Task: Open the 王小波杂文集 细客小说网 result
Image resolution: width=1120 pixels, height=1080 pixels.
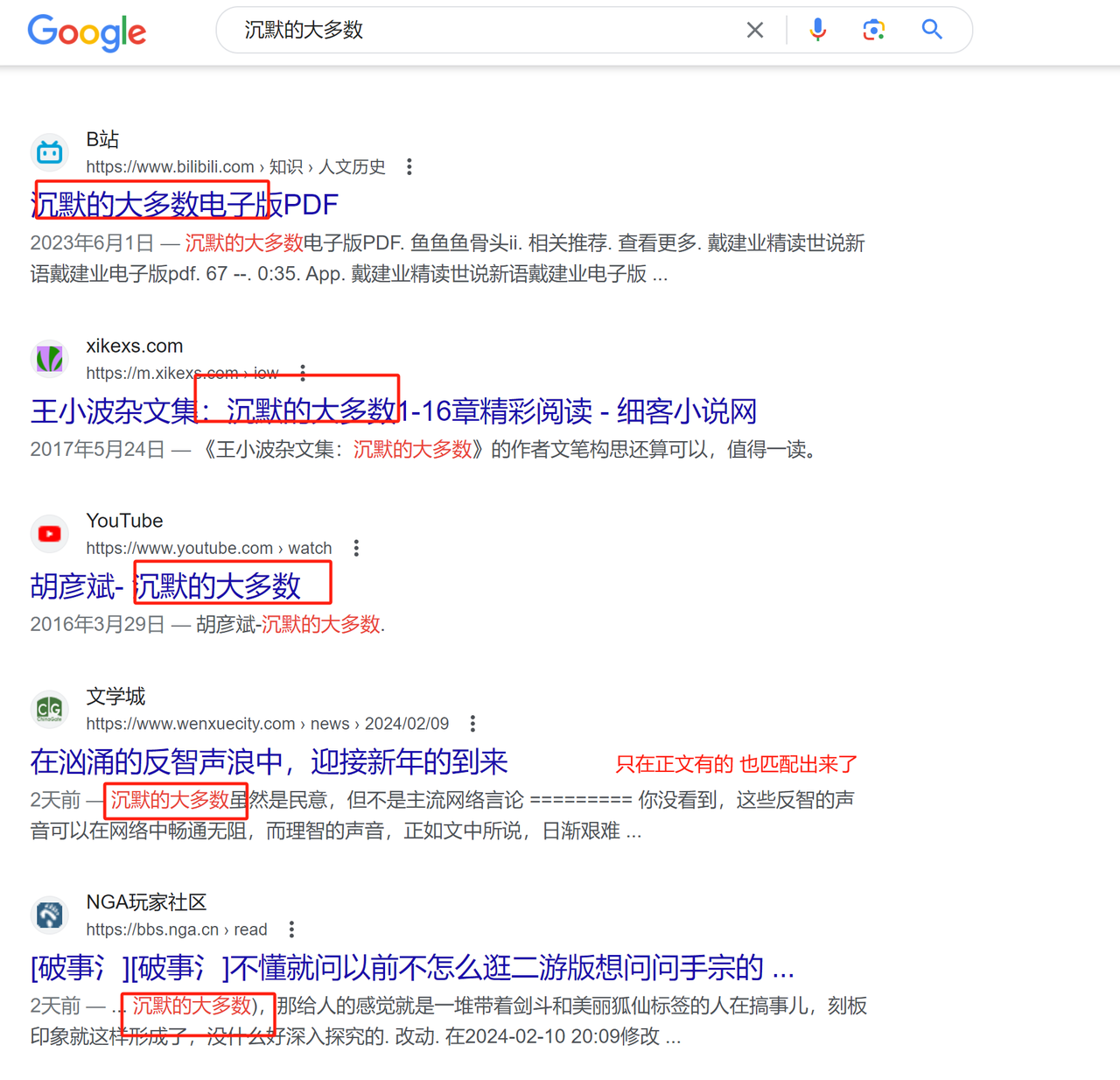Action: pyautogui.click(x=394, y=411)
